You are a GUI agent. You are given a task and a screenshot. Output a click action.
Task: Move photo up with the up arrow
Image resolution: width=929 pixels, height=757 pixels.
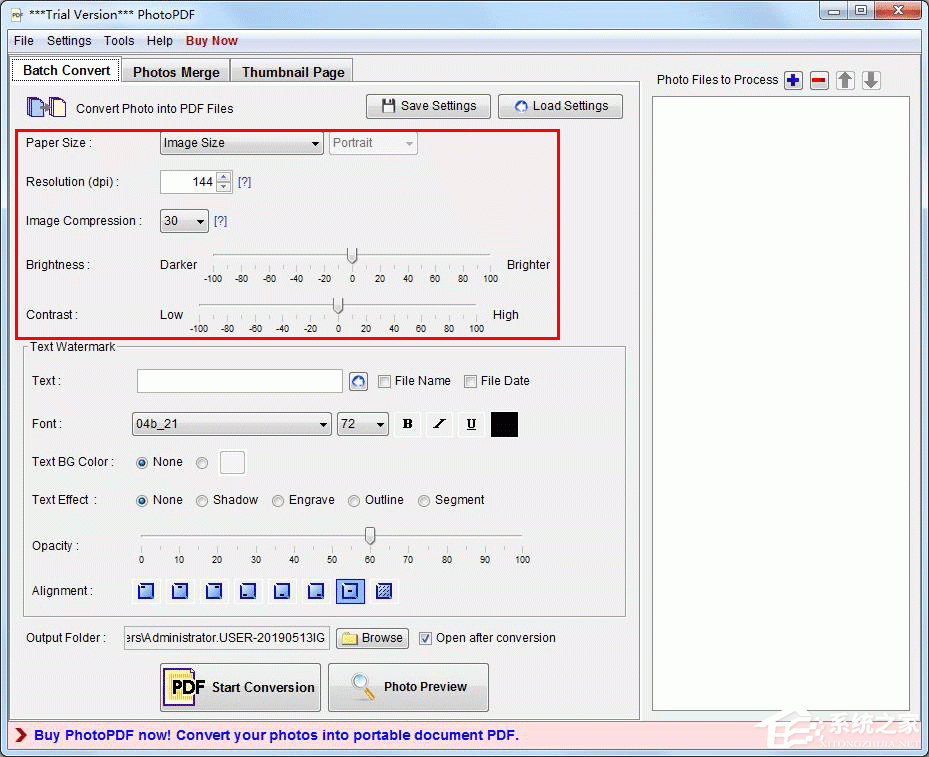pyautogui.click(x=845, y=80)
